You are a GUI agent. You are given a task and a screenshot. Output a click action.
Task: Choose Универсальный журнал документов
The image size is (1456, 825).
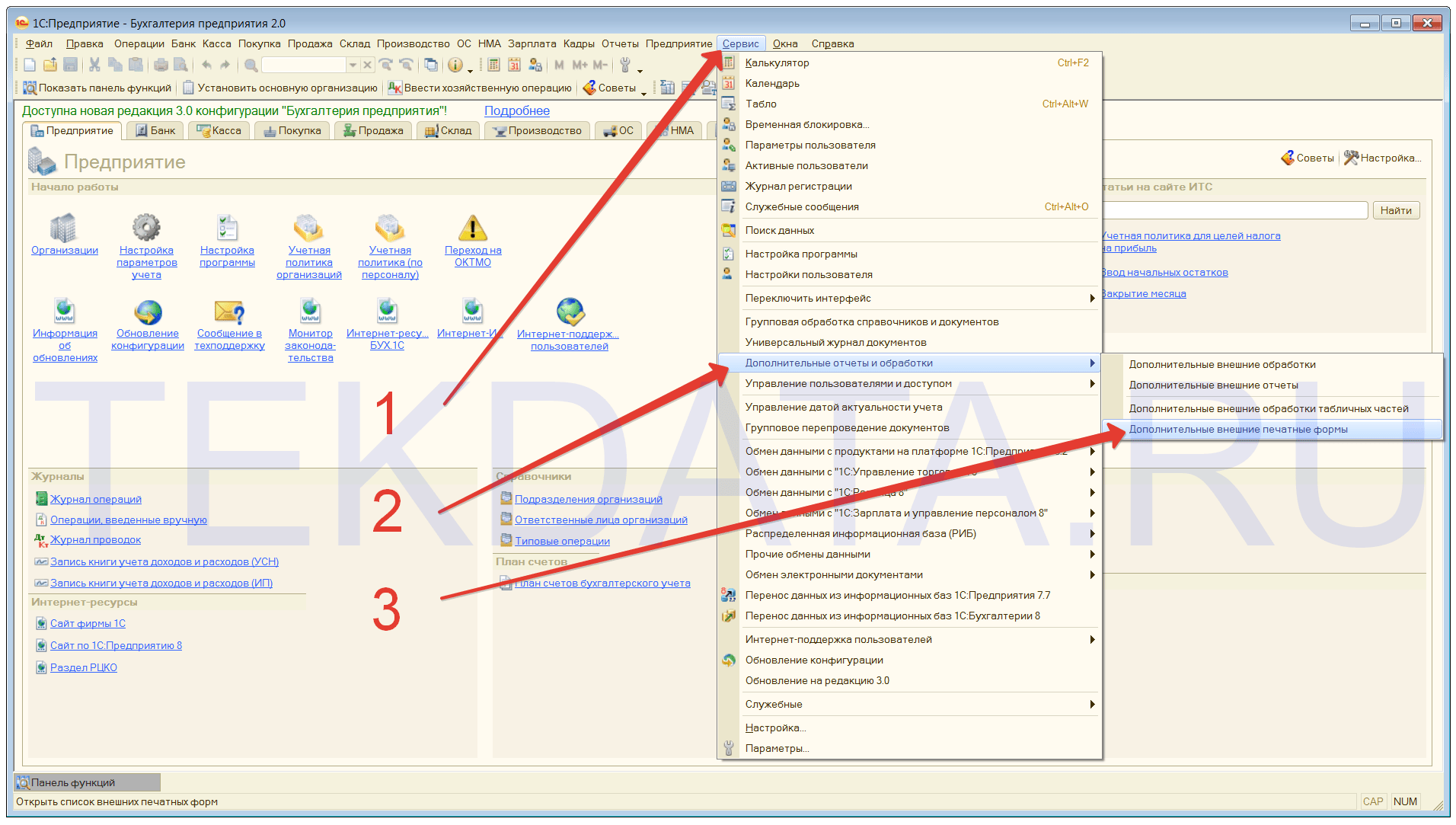pyautogui.click(x=910, y=342)
